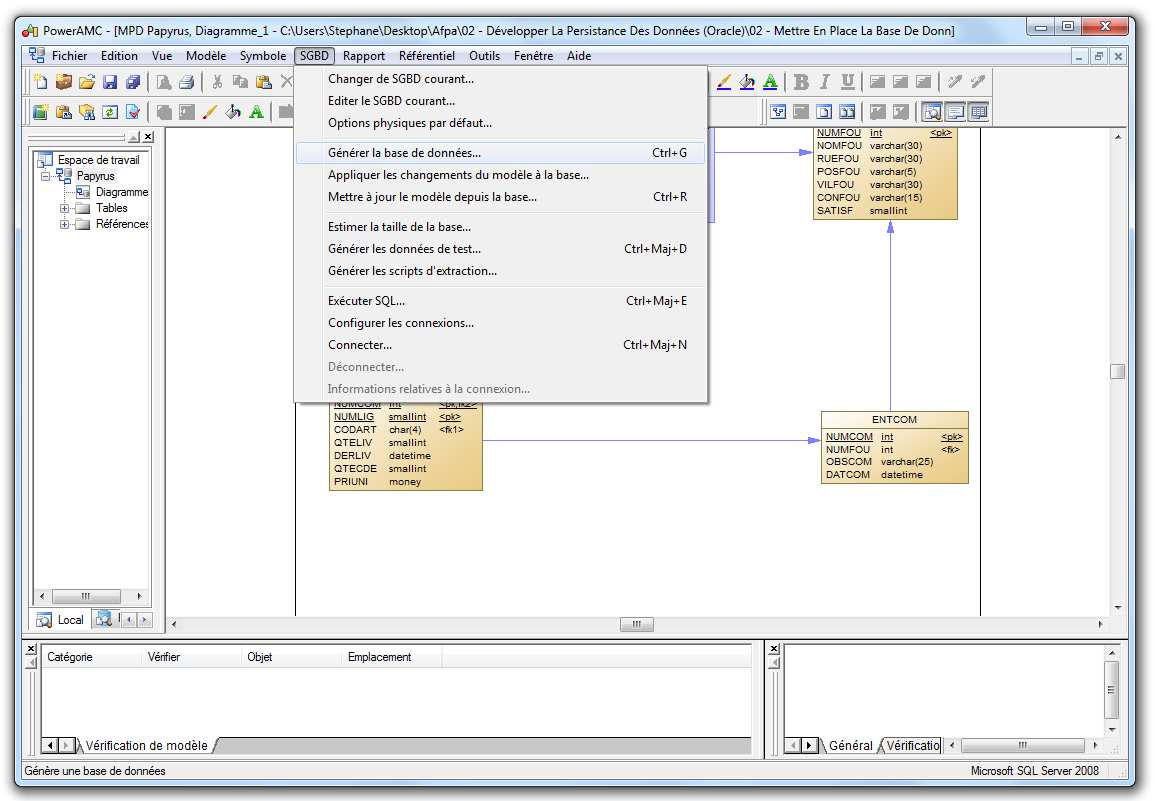Click the print icon in toolbar
The width and height of the screenshot is (1155, 801).
coord(186,82)
